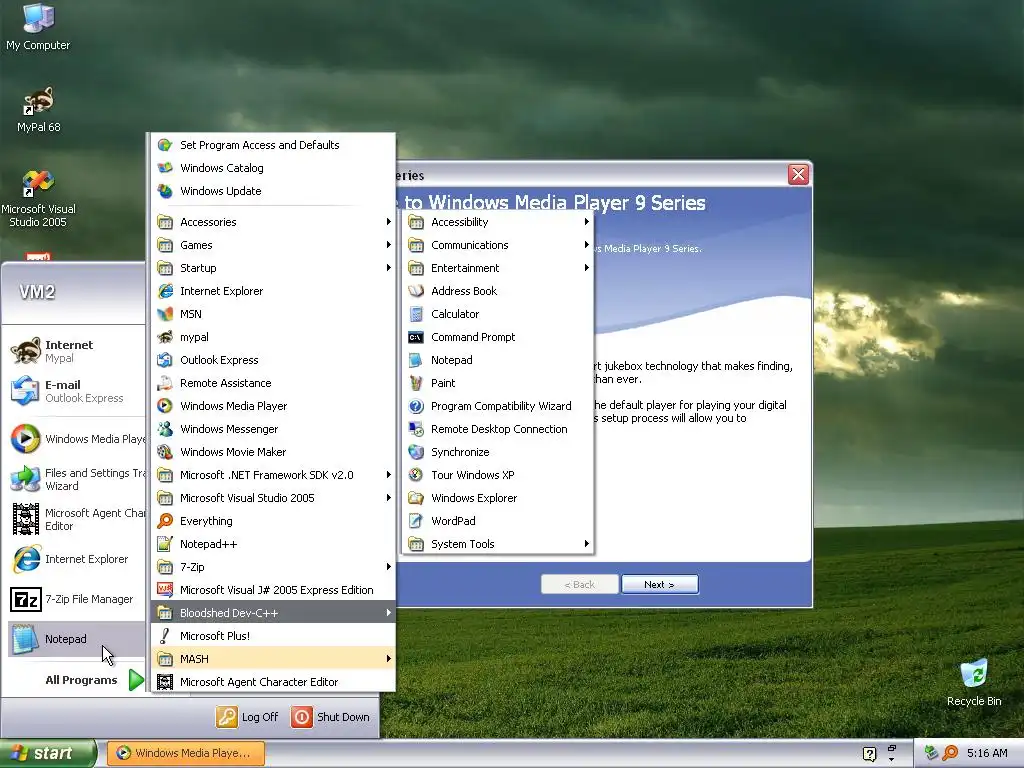Click the Windows Explorer icon

(x=416, y=498)
